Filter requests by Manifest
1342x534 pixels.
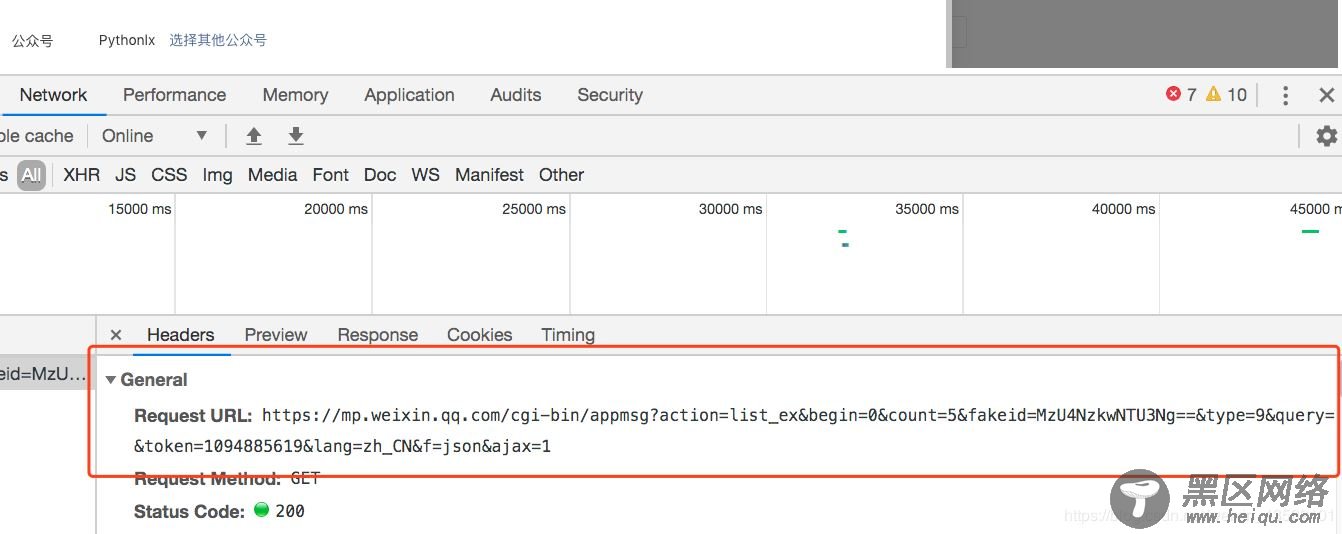[490, 175]
